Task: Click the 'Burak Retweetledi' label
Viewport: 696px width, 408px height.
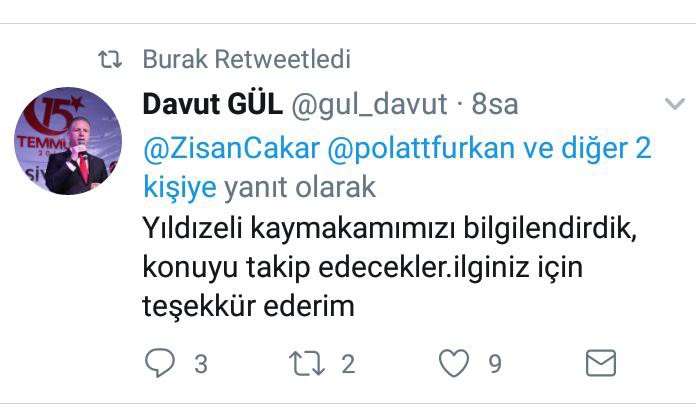Action: (247, 59)
